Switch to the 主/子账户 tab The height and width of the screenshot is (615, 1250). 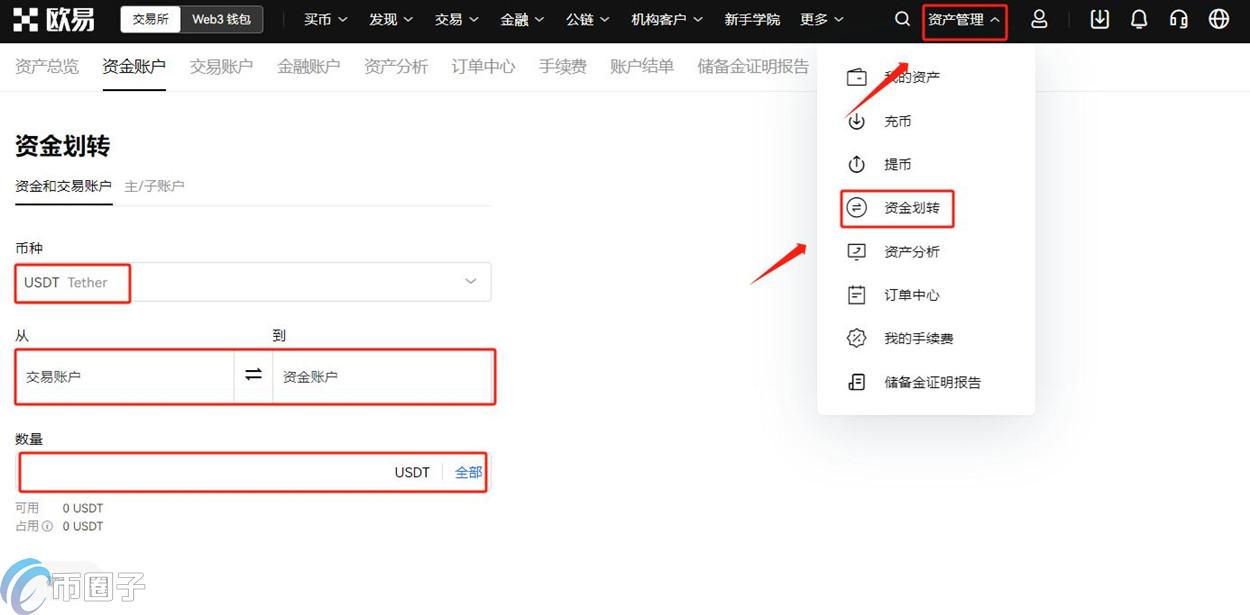[x=155, y=186]
